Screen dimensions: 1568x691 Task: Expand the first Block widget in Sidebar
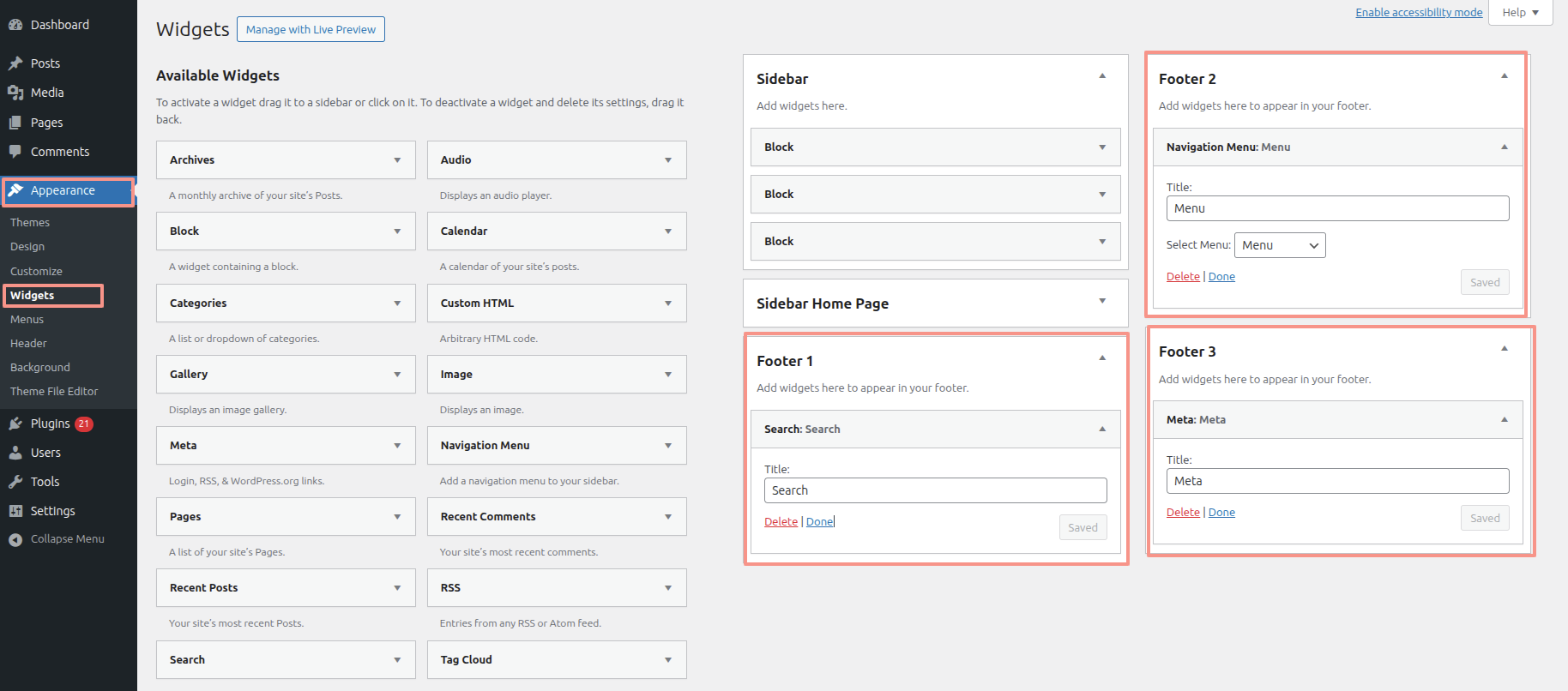click(x=1102, y=147)
